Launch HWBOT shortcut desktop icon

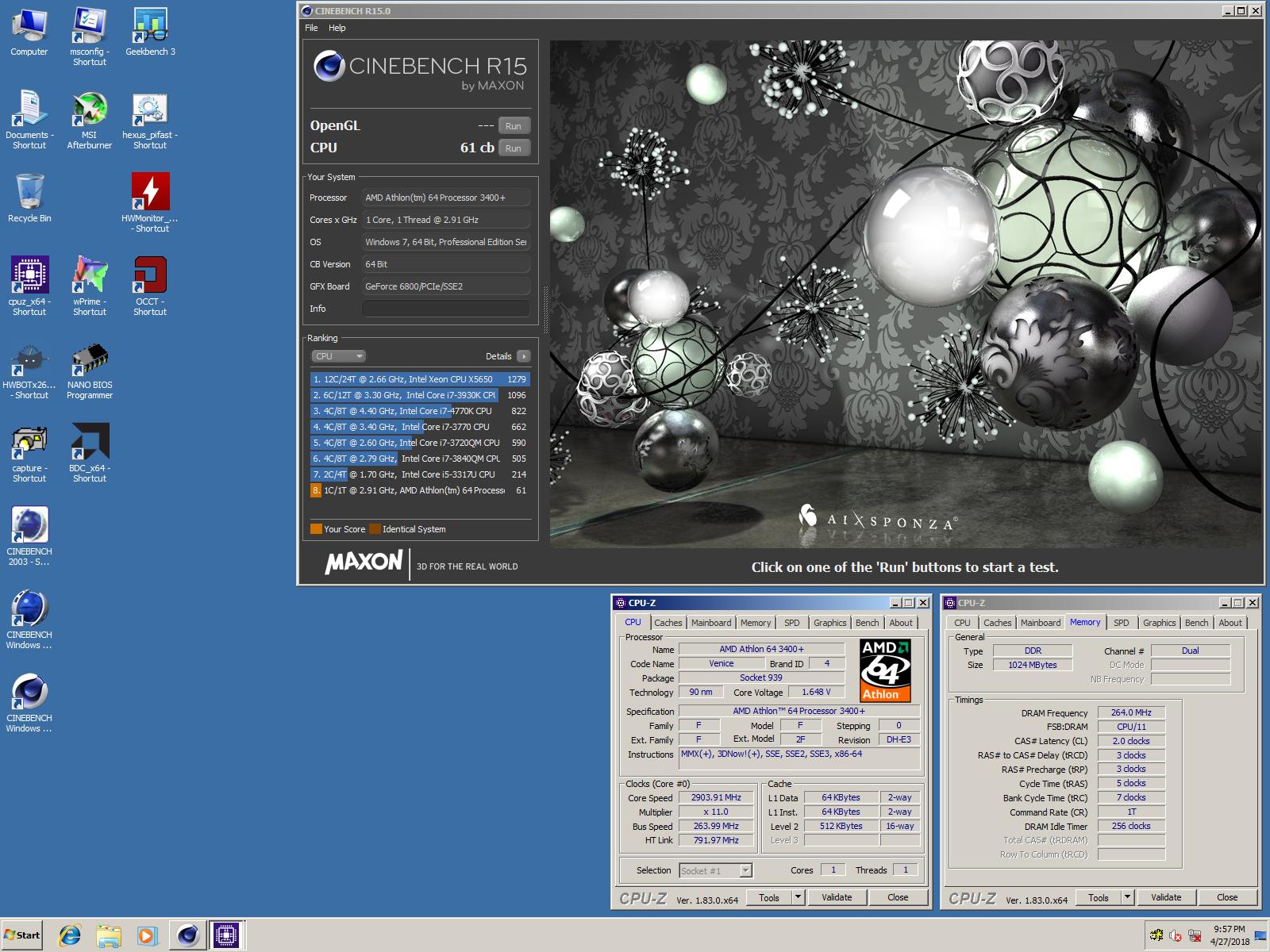pos(29,370)
